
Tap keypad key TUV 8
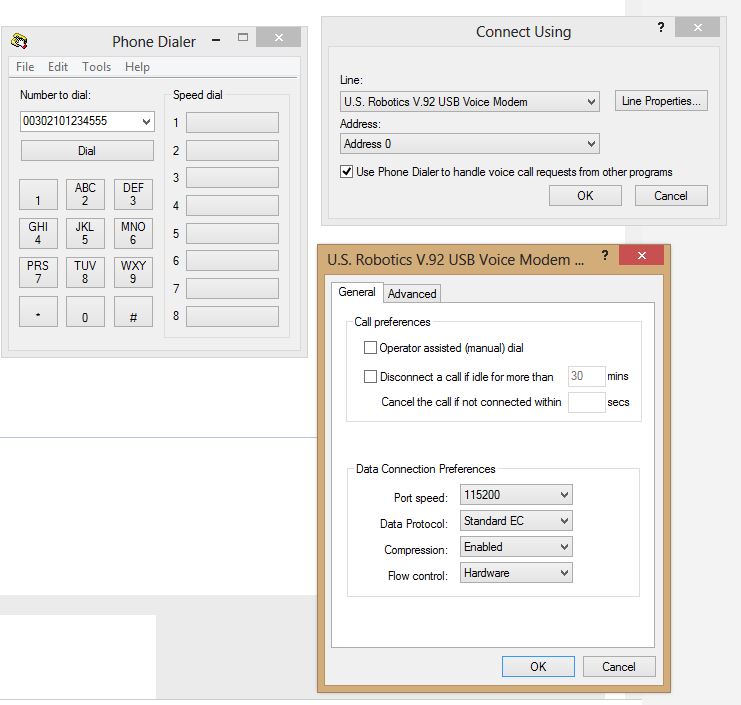85,272
